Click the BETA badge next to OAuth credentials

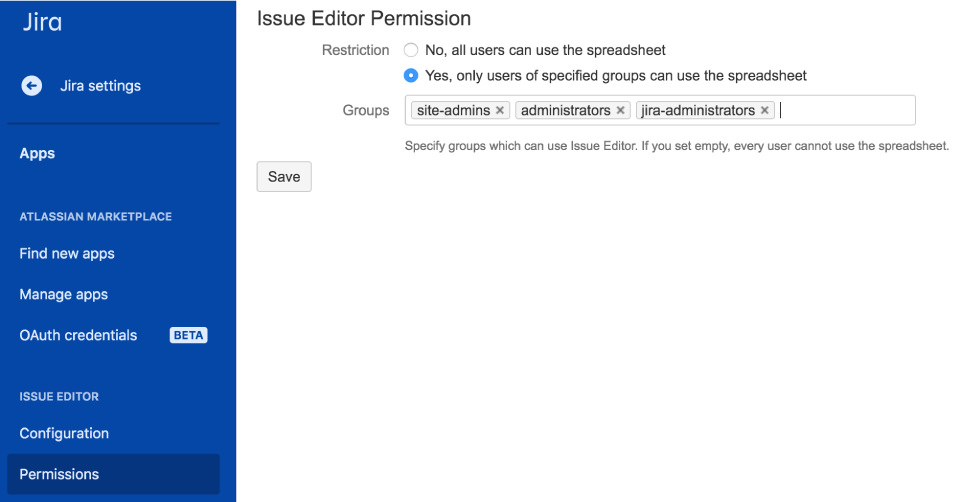pyautogui.click(x=189, y=335)
